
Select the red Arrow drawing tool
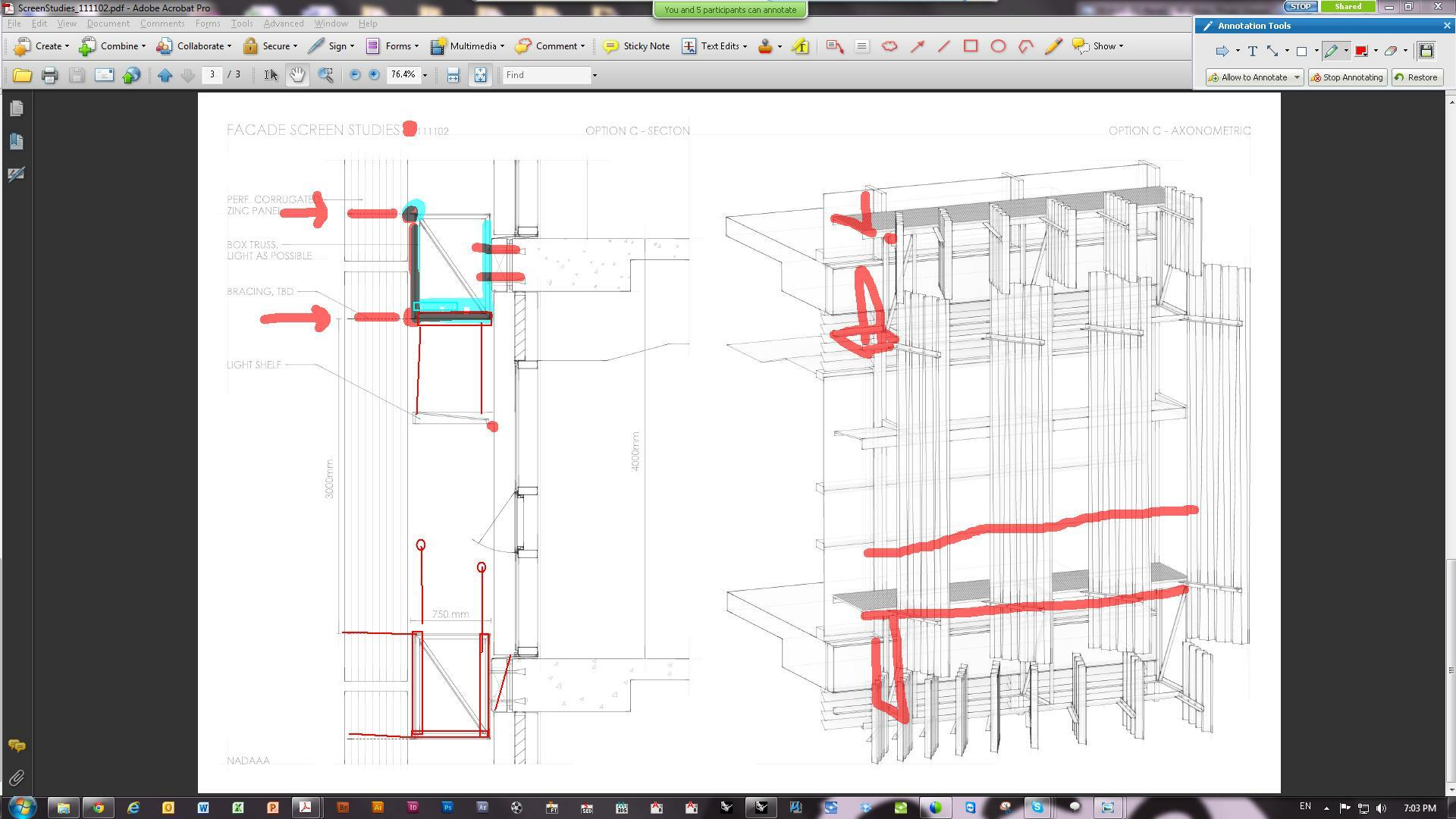[x=918, y=46]
